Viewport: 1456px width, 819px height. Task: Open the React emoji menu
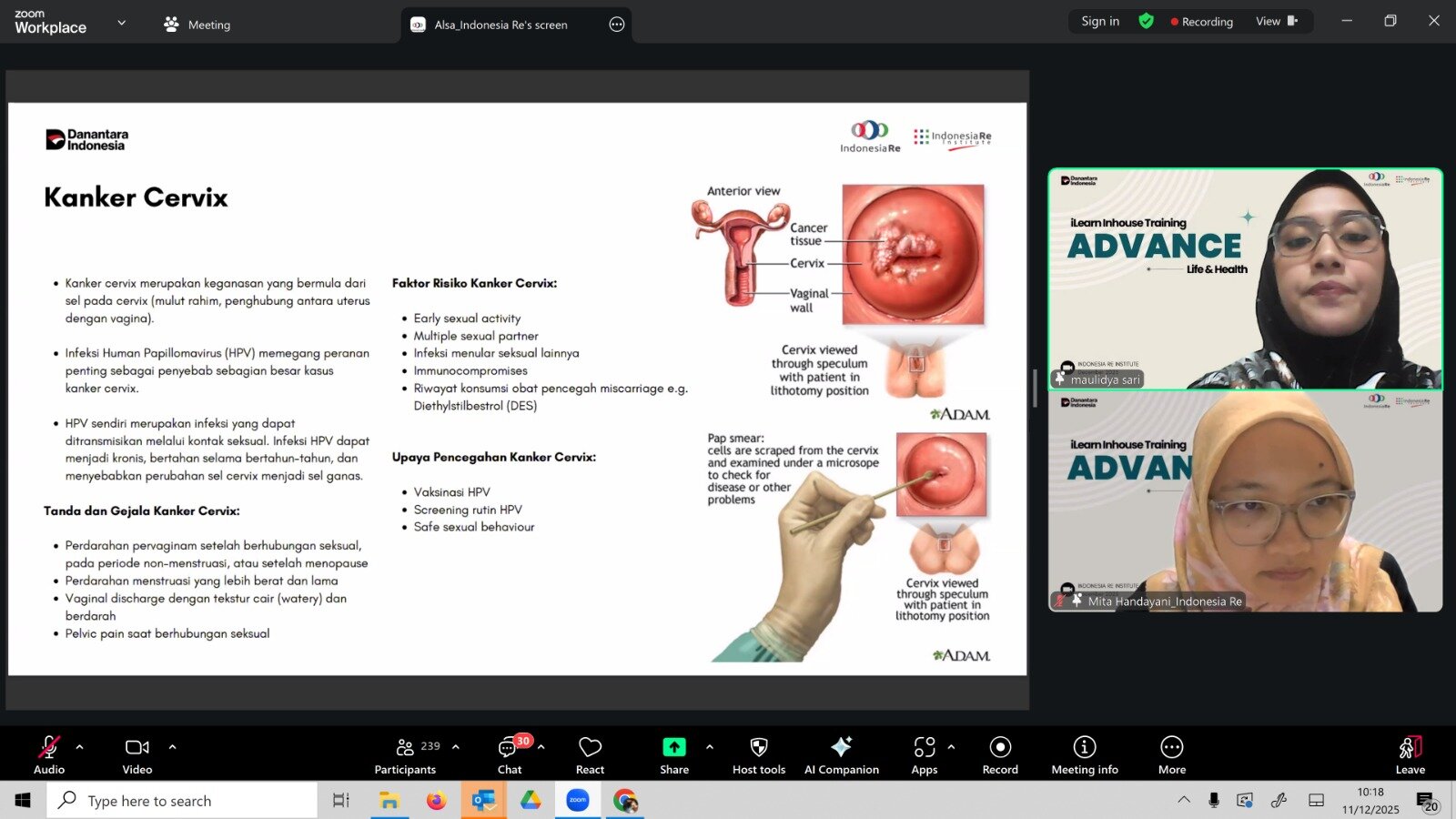590,754
